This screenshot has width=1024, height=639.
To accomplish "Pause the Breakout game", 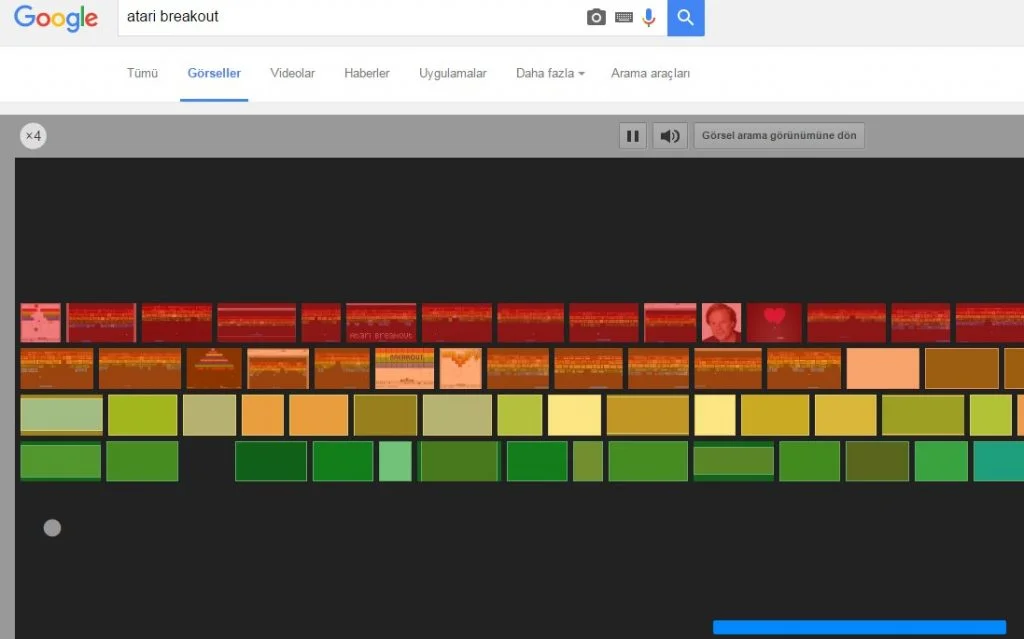I will click(x=632, y=136).
